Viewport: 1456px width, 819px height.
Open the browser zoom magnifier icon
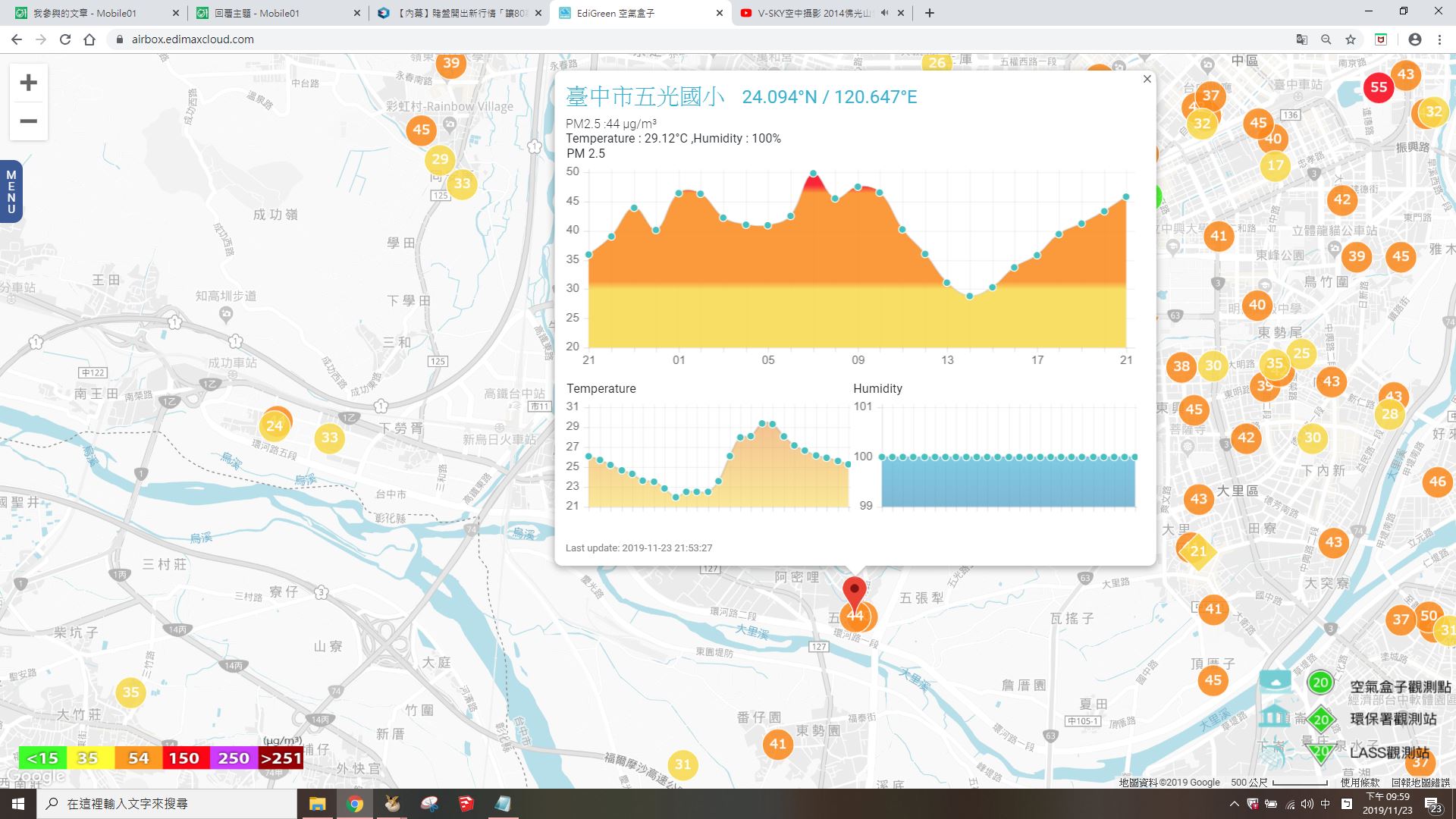click(1326, 39)
